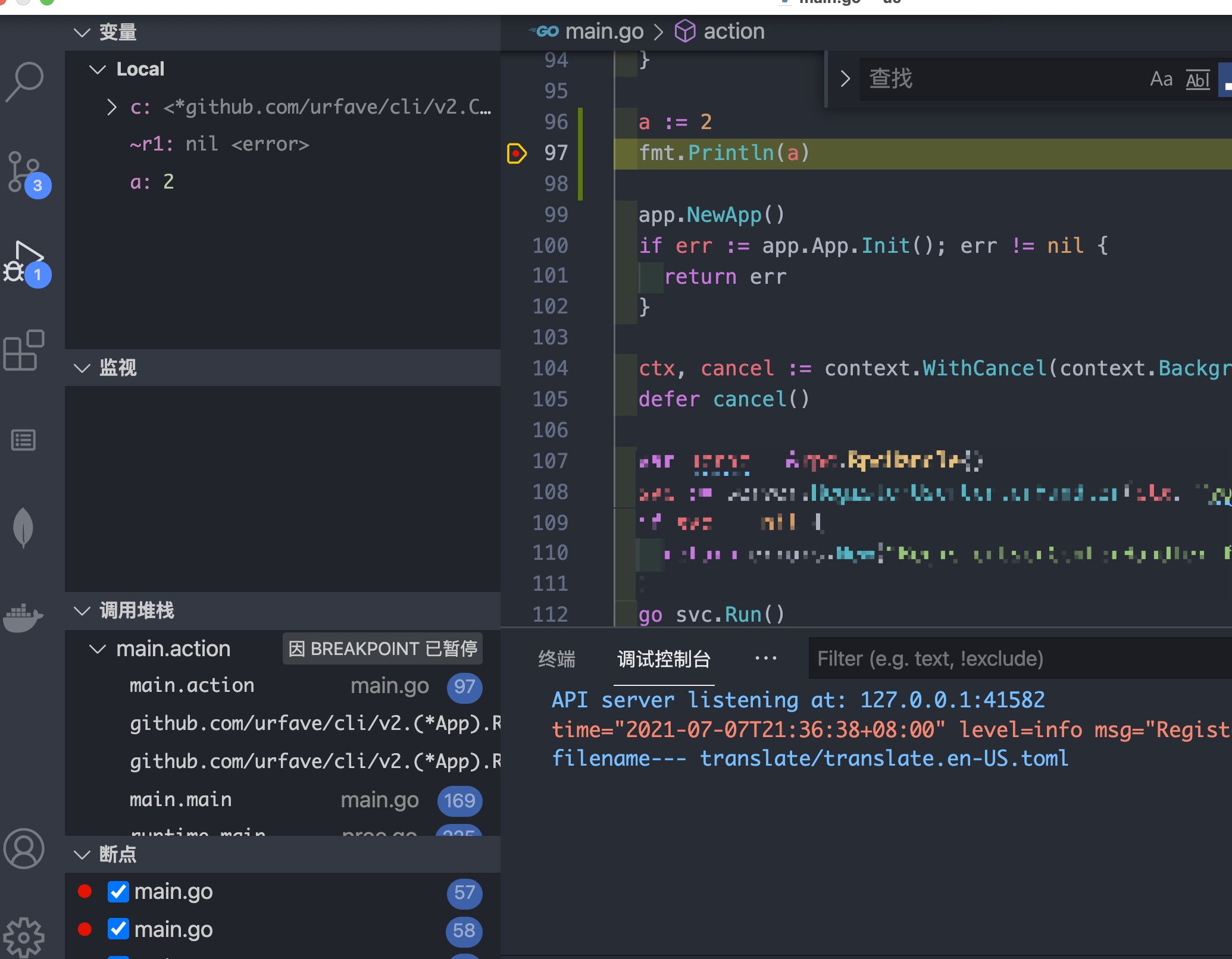Viewport: 1232px width, 959px height.
Task: Click the breakpoint marker beside line 97
Action: pos(516,153)
